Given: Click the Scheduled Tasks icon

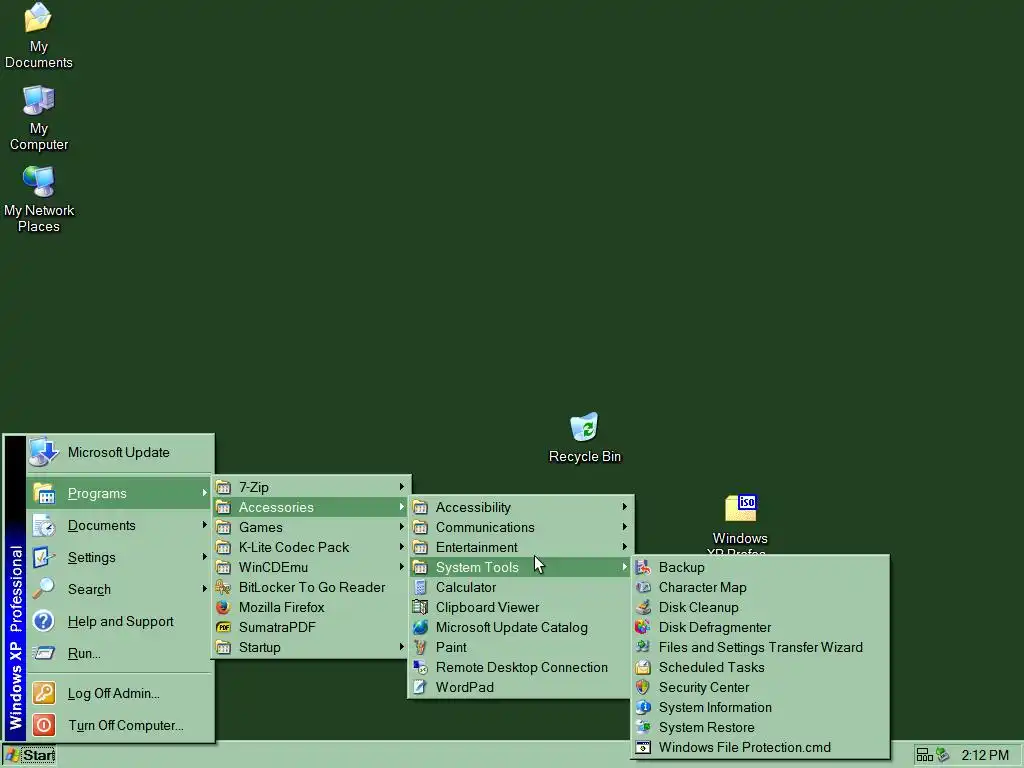Looking at the screenshot, I should pyautogui.click(x=643, y=667).
